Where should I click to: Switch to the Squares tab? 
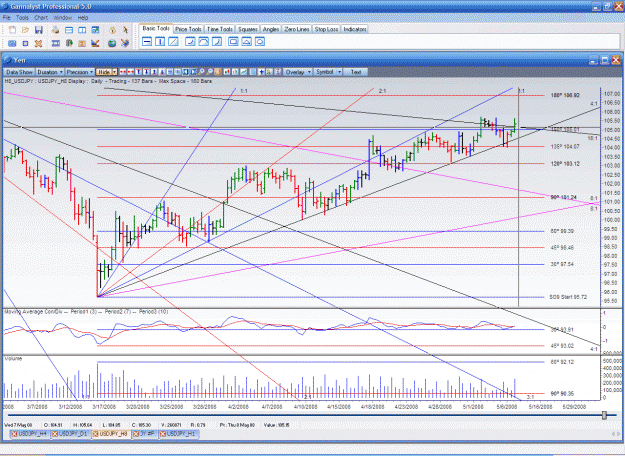tap(248, 29)
